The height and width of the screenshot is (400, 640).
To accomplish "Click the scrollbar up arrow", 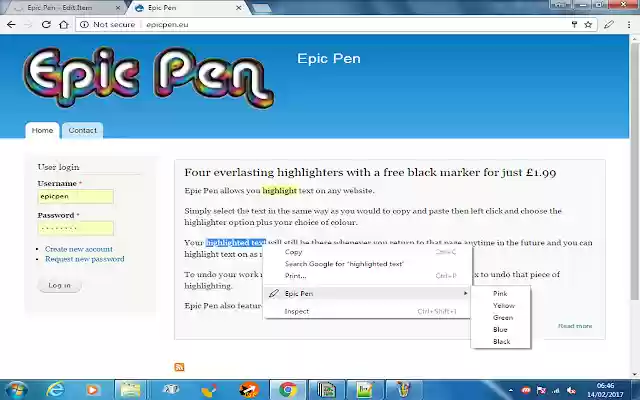I will coord(635,38).
